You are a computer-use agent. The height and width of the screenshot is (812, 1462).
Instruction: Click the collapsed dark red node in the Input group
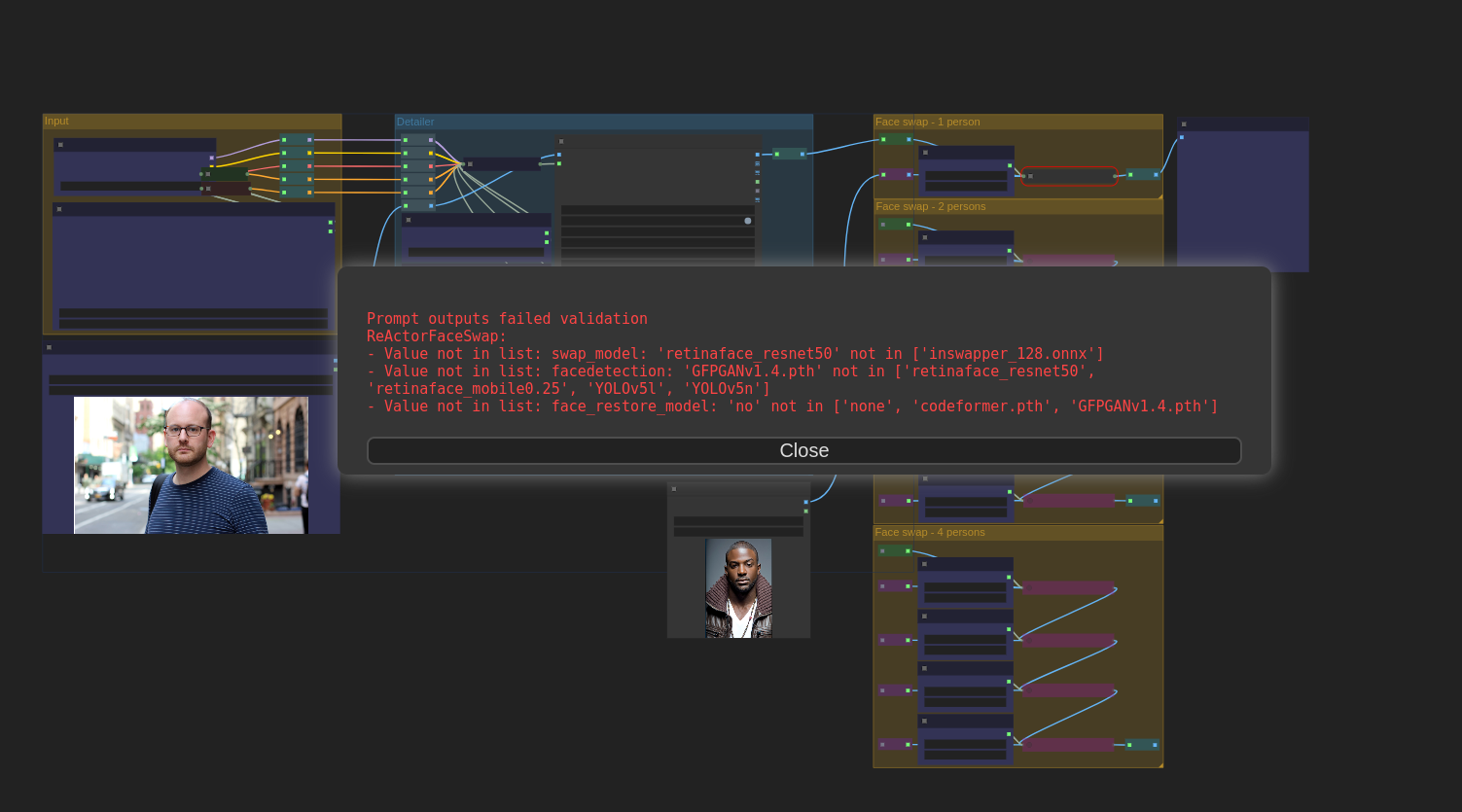[x=225, y=188]
